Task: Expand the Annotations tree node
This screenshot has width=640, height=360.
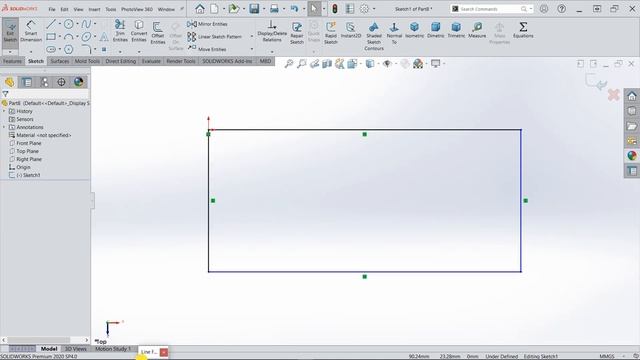Action: pyautogui.click(x=4, y=127)
